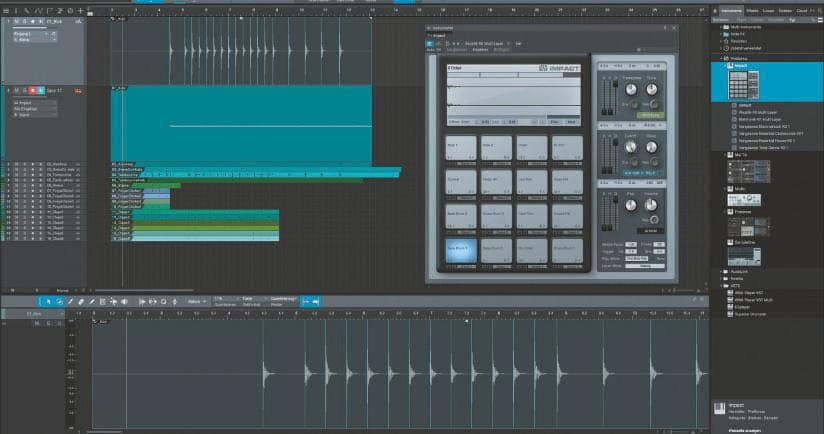Mute the 01_Kick audio track
824x434 pixels.
tap(16, 22)
